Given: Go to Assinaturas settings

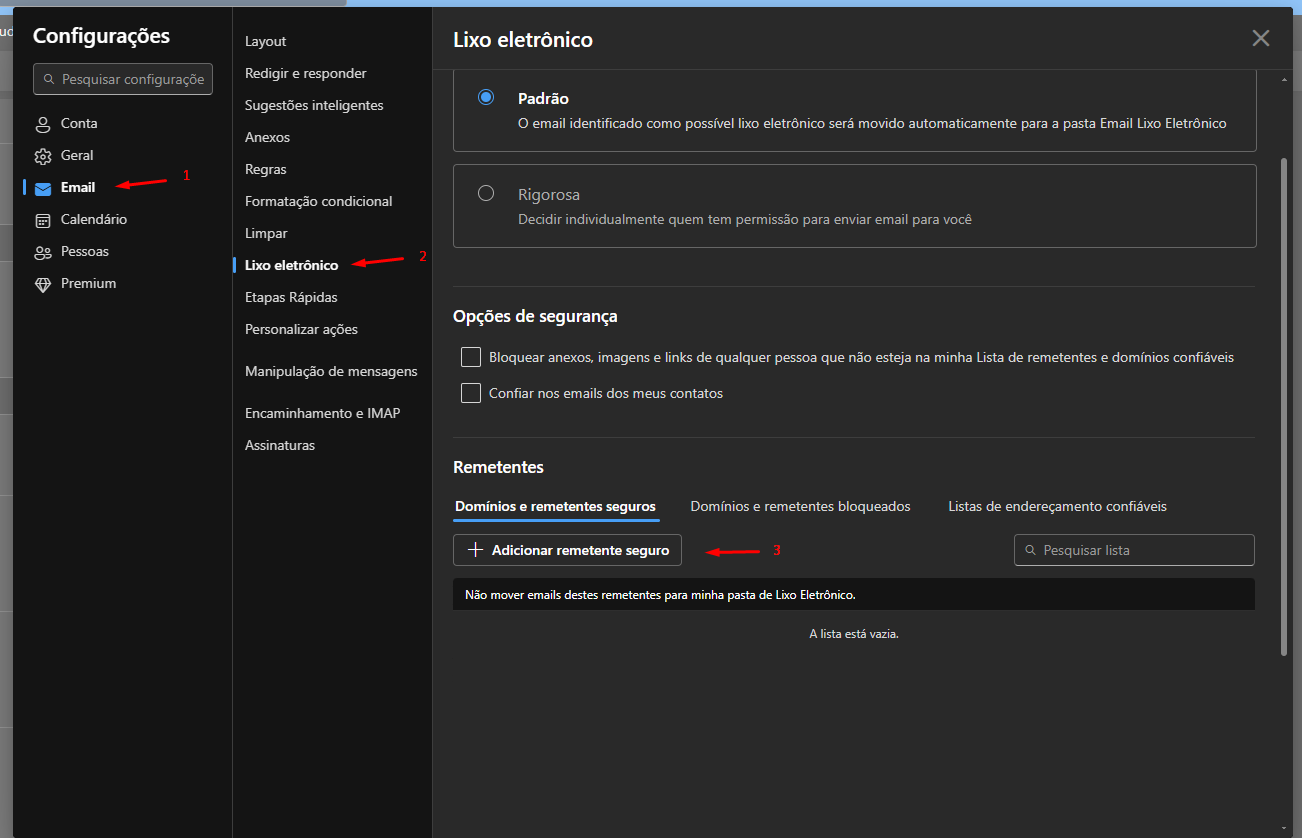Looking at the screenshot, I should point(280,445).
